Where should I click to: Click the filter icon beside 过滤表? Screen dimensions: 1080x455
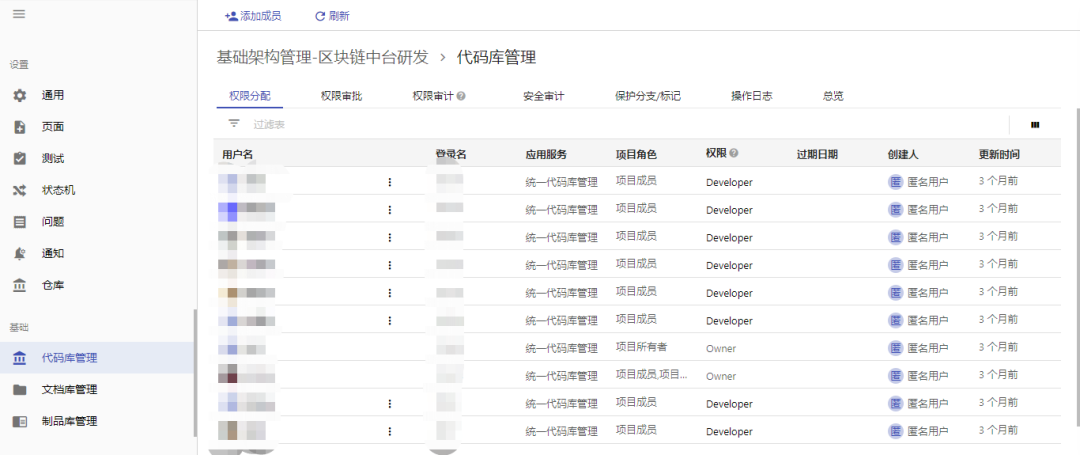click(234, 124)
